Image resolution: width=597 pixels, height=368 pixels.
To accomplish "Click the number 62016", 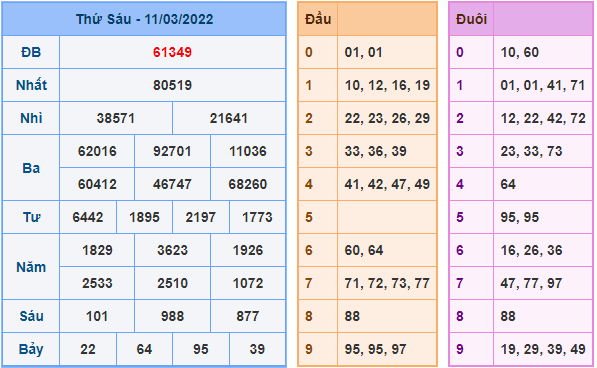I will 97,151.
